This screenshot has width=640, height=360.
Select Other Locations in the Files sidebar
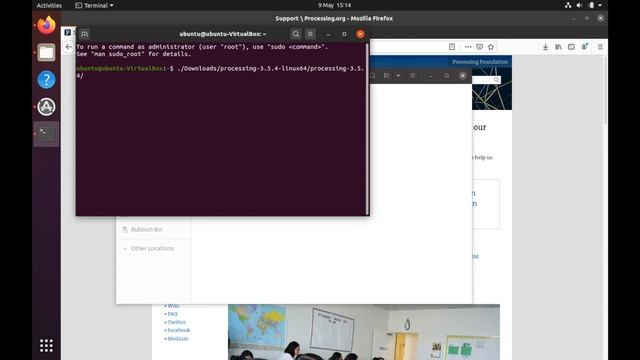[x=153, y=248]
